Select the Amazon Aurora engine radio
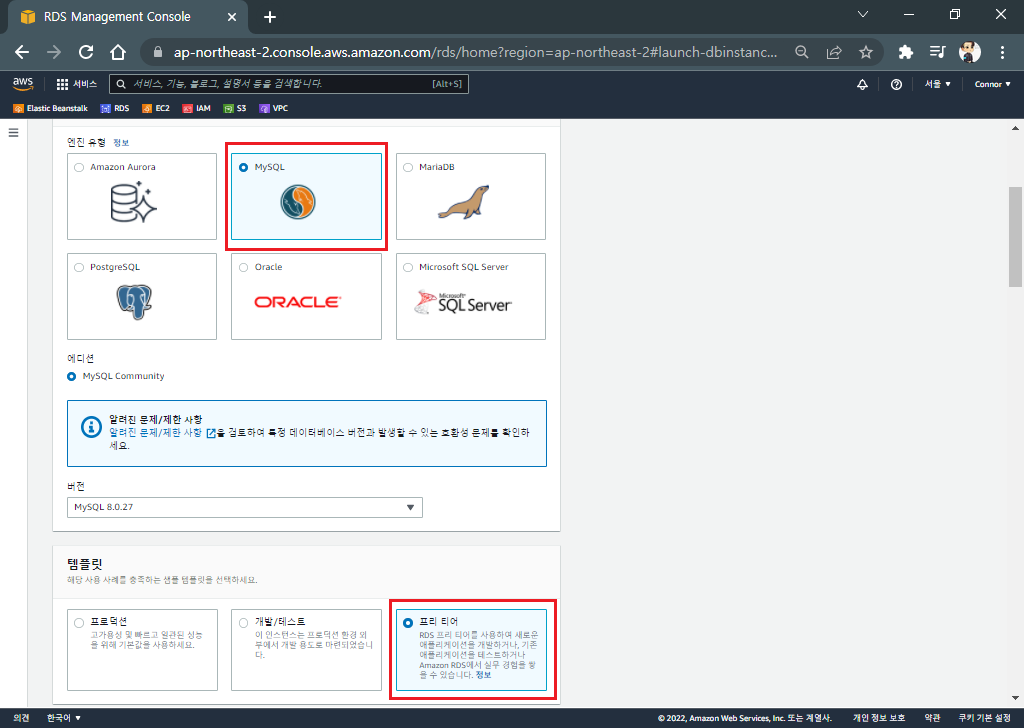 [79, 168]
